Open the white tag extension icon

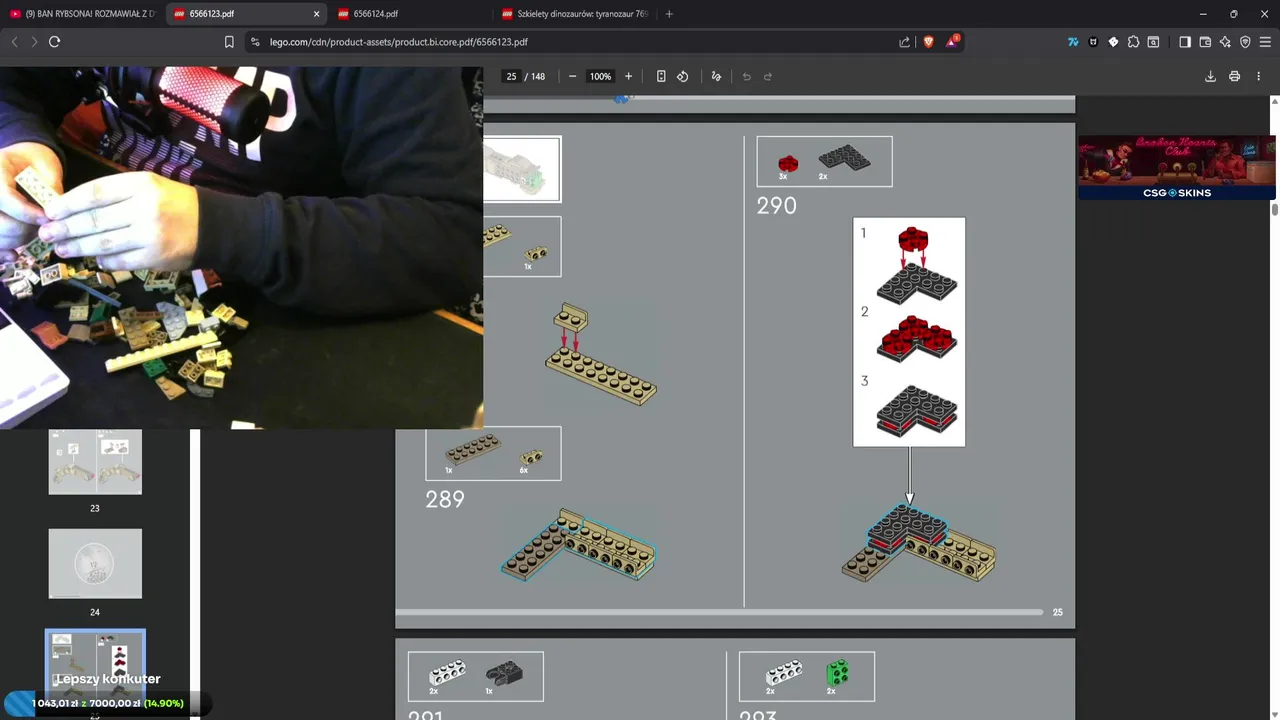[x=1113, y=42]
